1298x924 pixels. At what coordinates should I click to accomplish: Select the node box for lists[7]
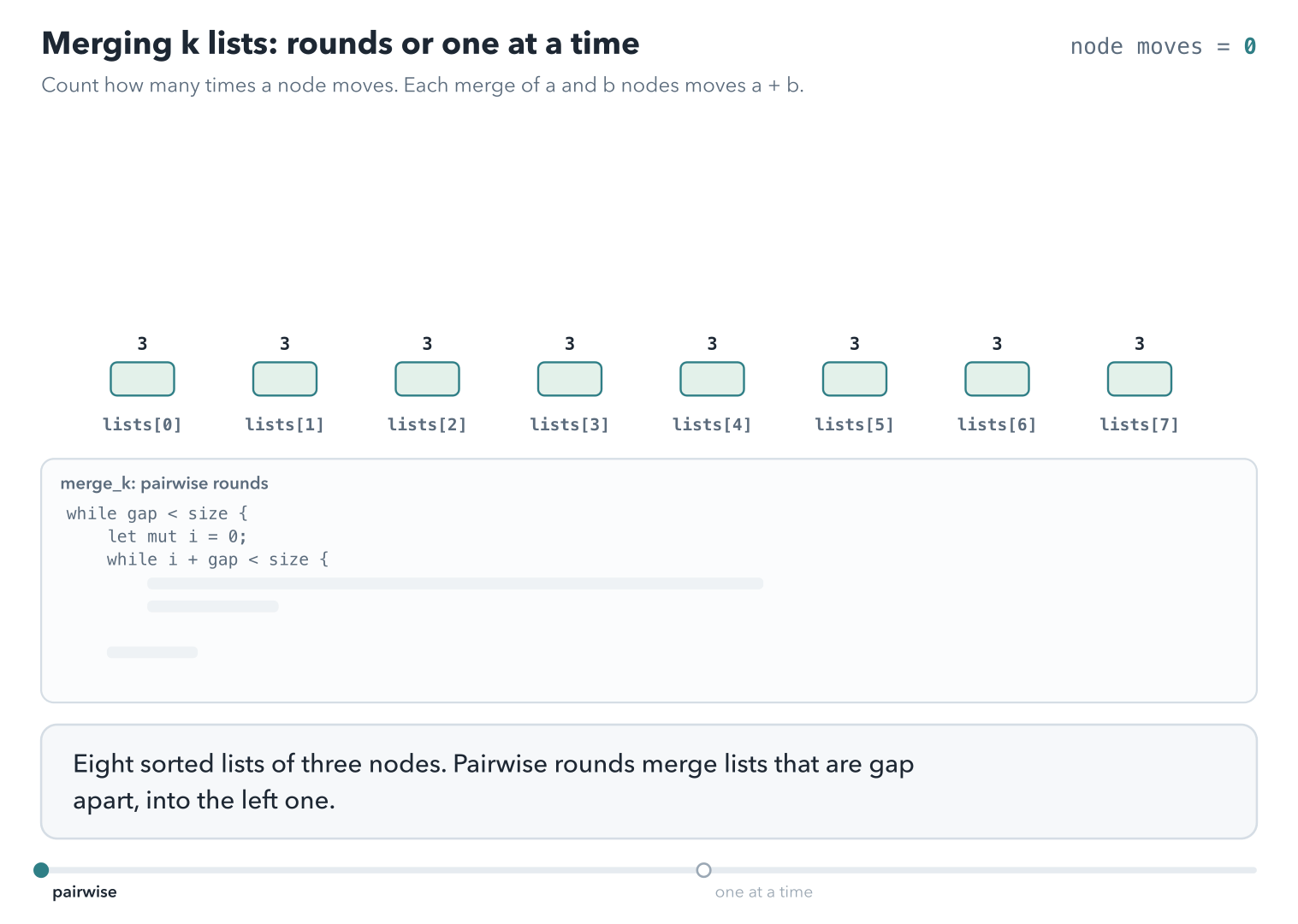click(1140, 379)
